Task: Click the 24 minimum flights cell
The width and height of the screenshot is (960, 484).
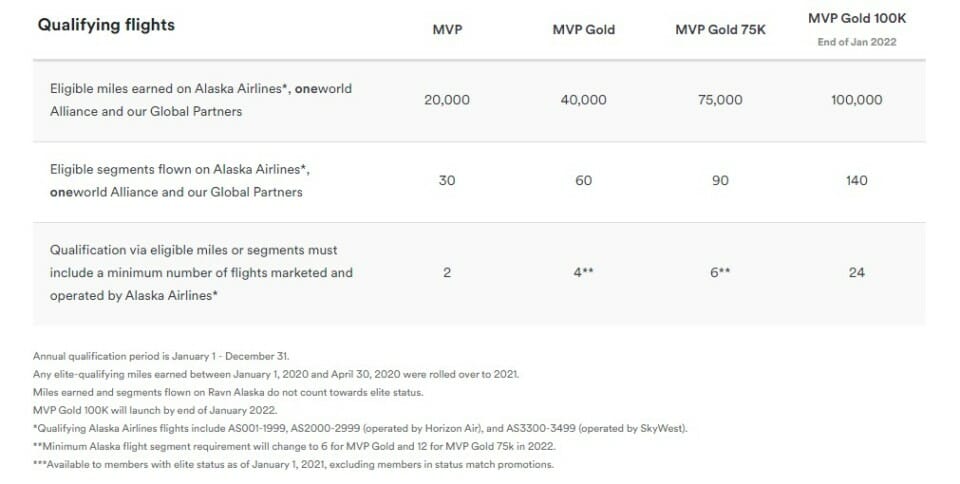Action: click(x=857, y=273)
